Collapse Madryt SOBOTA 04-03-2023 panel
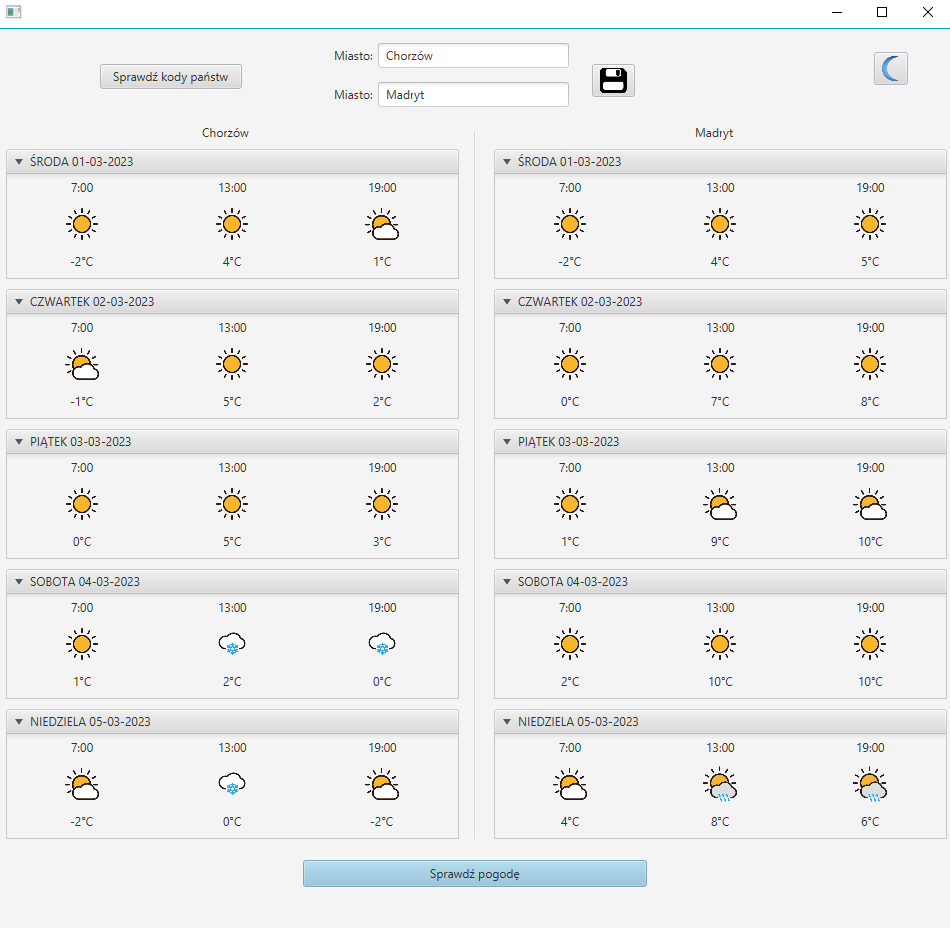The image size is (950, 928). 507,582
